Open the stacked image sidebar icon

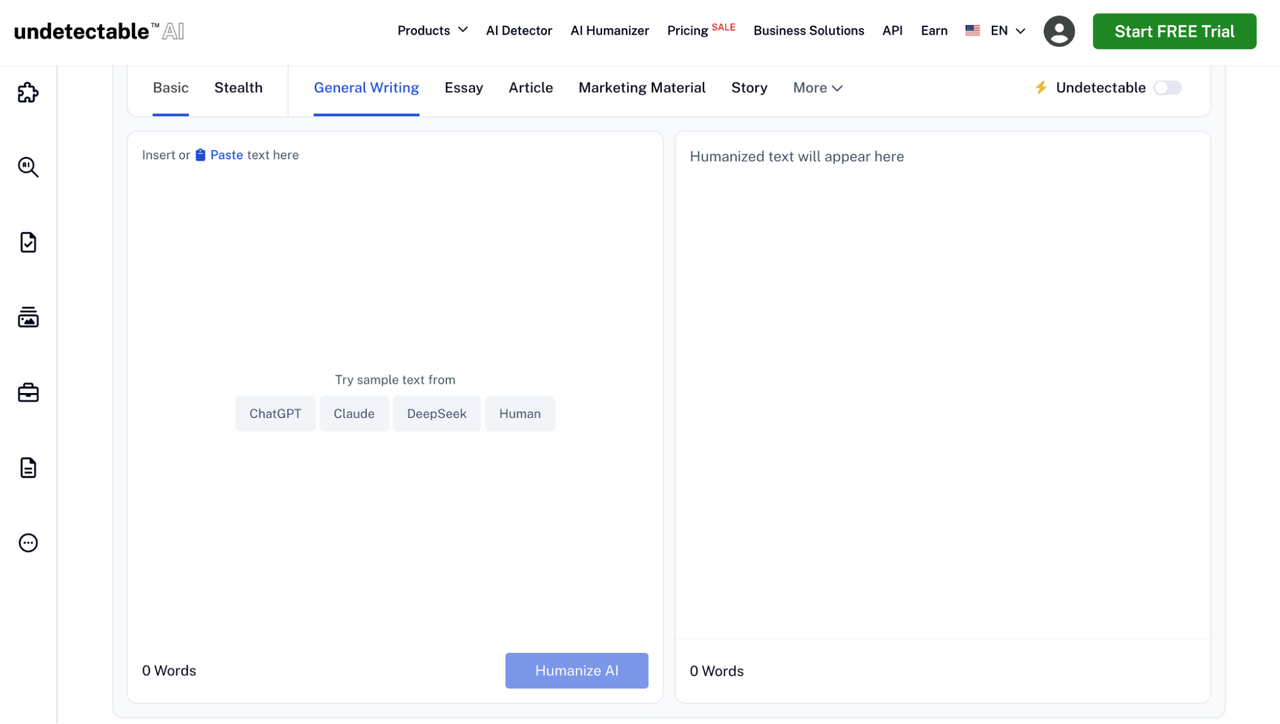[28, 317]
